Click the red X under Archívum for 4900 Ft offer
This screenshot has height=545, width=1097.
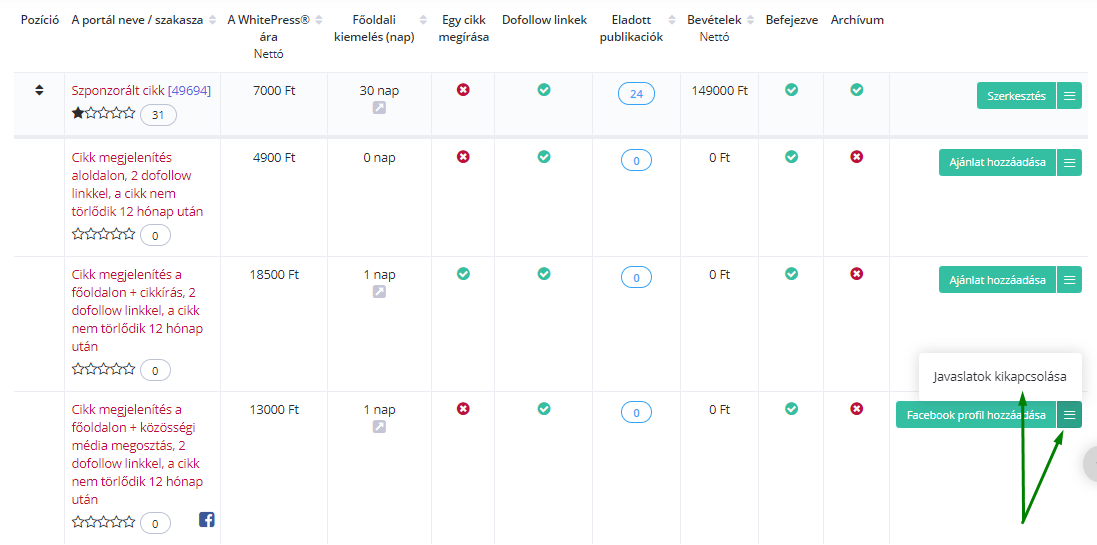tap(856, 157)
